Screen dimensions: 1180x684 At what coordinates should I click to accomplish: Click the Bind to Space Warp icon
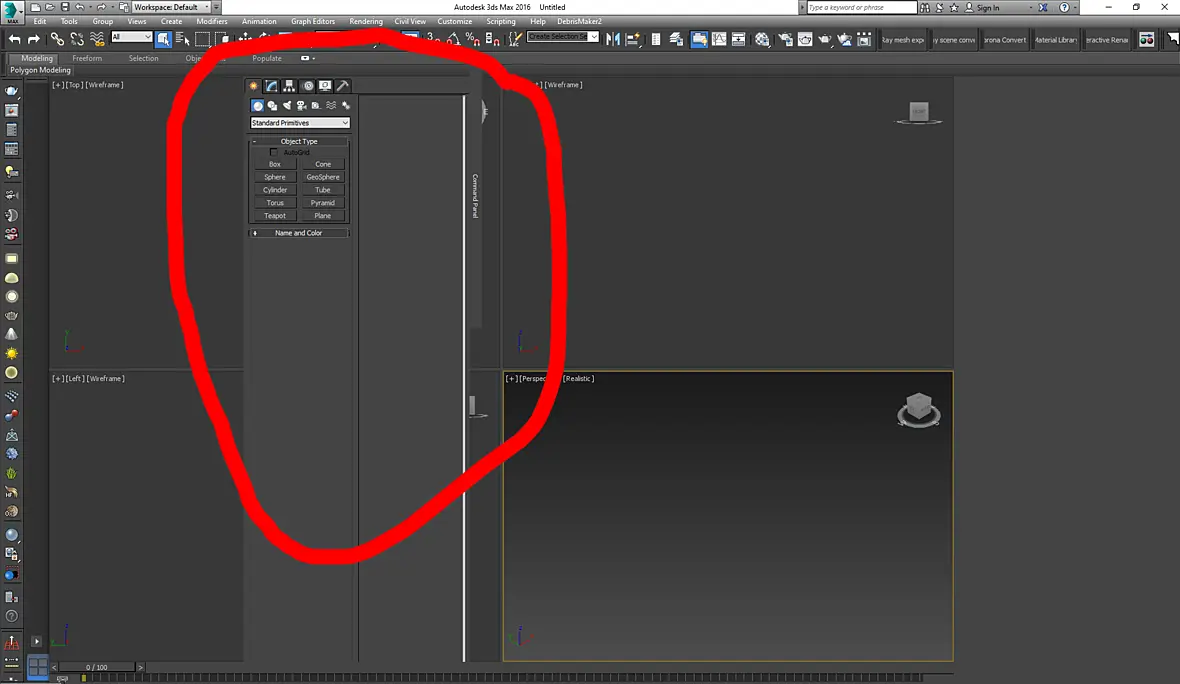[97, 39]
